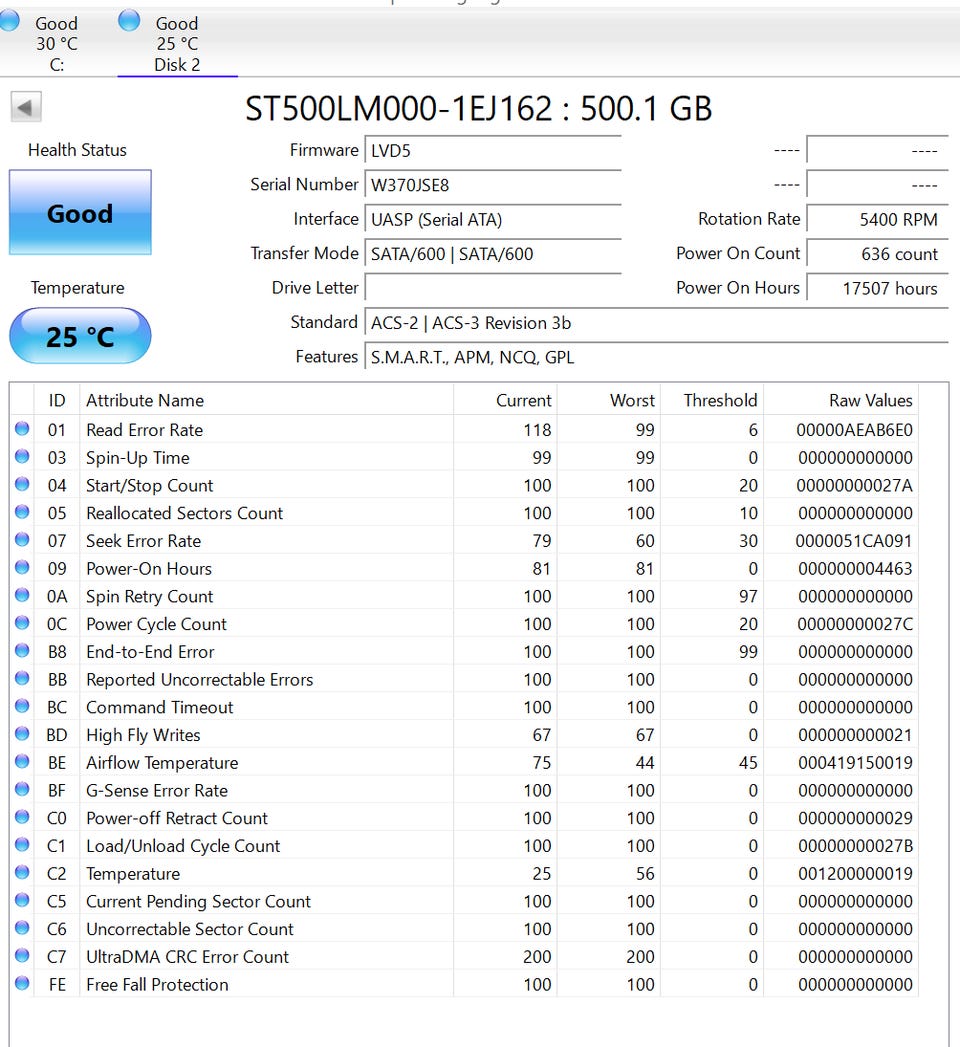The image size is (960, 1047).
Task: Select the Disk 2 status orb
Action: (x=129, y=20)
